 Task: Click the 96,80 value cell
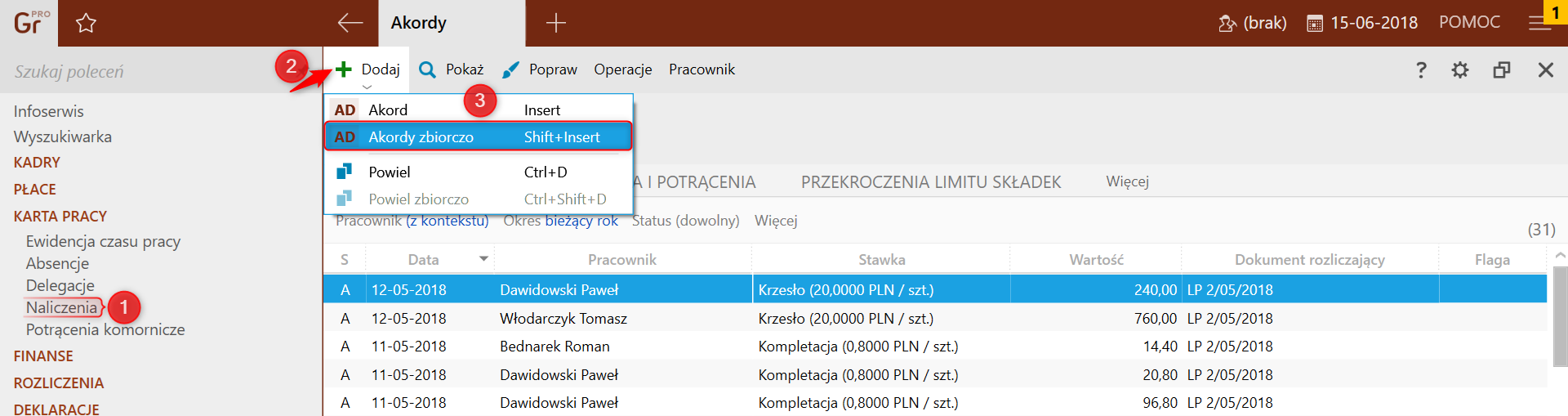click(1096, 402)
